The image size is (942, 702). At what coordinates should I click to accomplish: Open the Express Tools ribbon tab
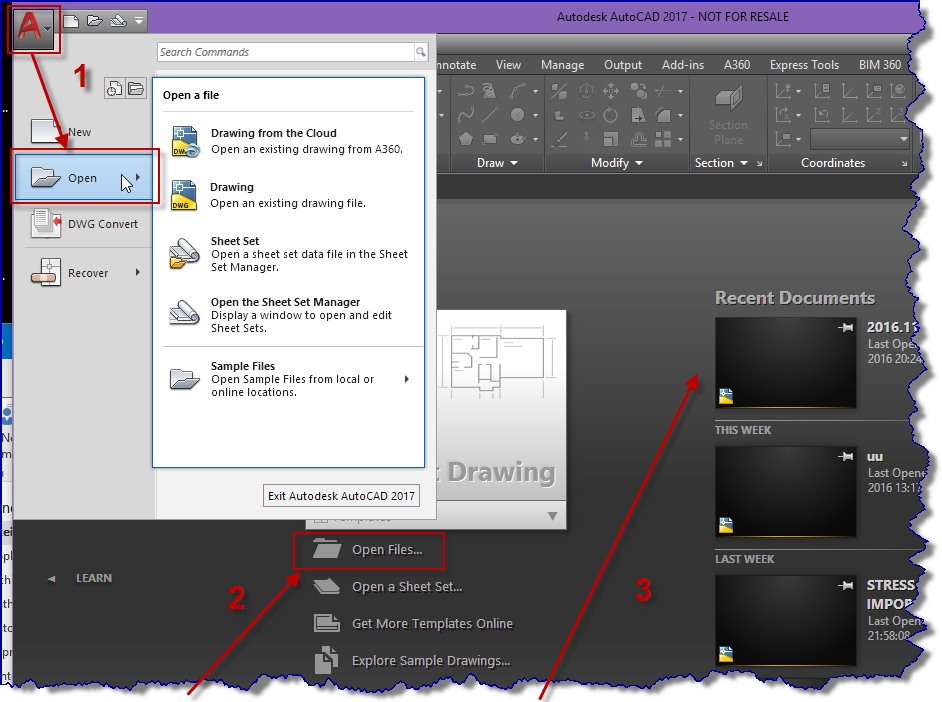click(804, 64)
